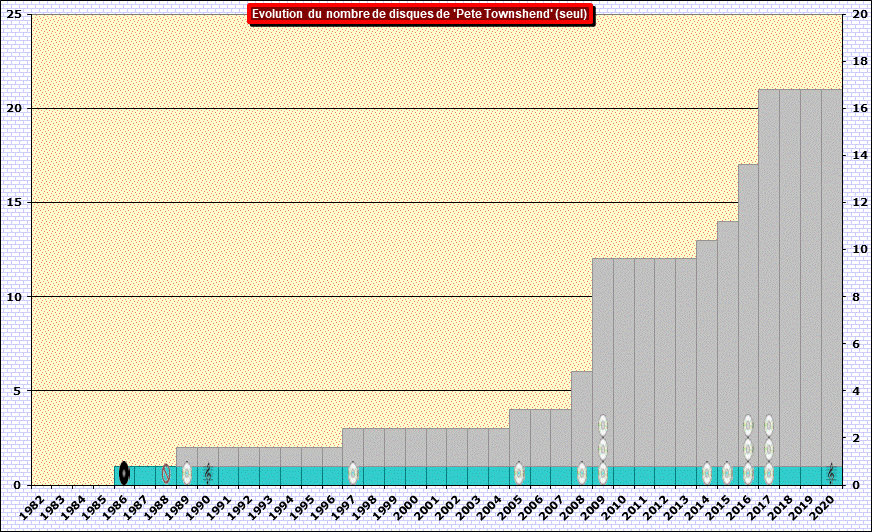Click the turquoise band at year 2001
This screenshot has width=872, height=532.
[x=436, y=475]
